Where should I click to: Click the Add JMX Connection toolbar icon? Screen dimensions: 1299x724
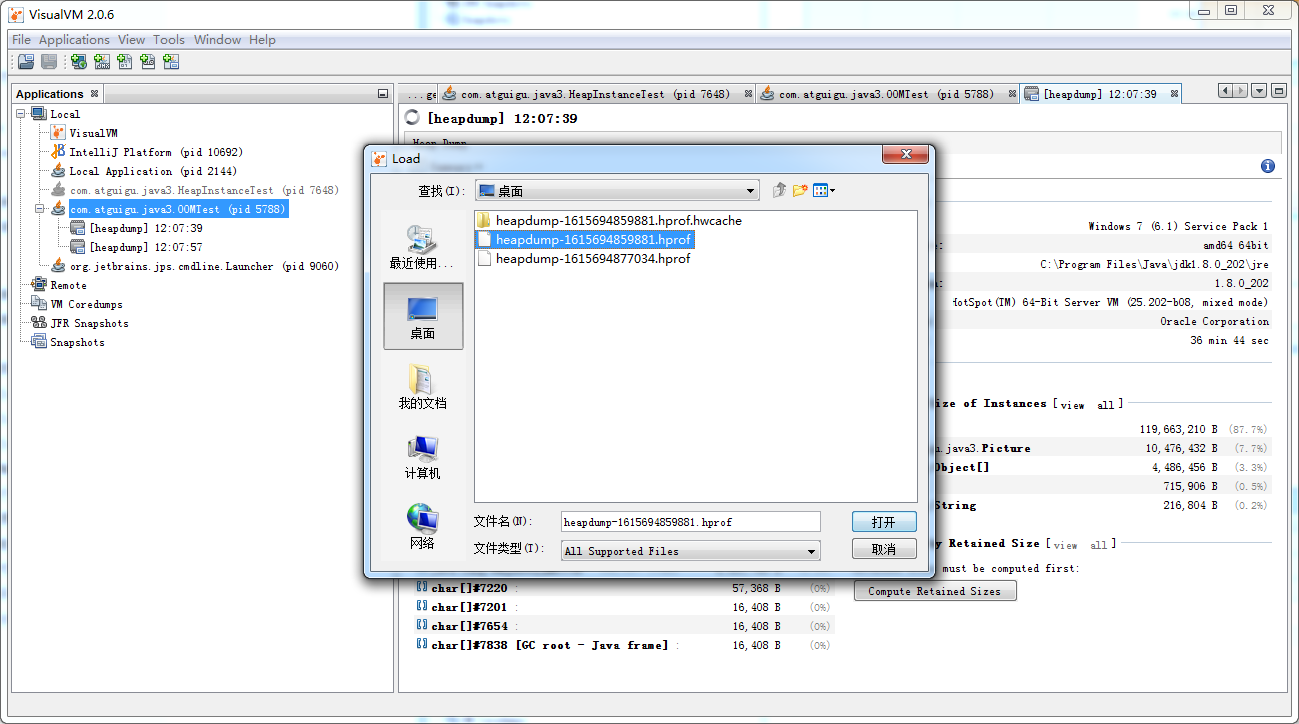[x=101, y=62]
